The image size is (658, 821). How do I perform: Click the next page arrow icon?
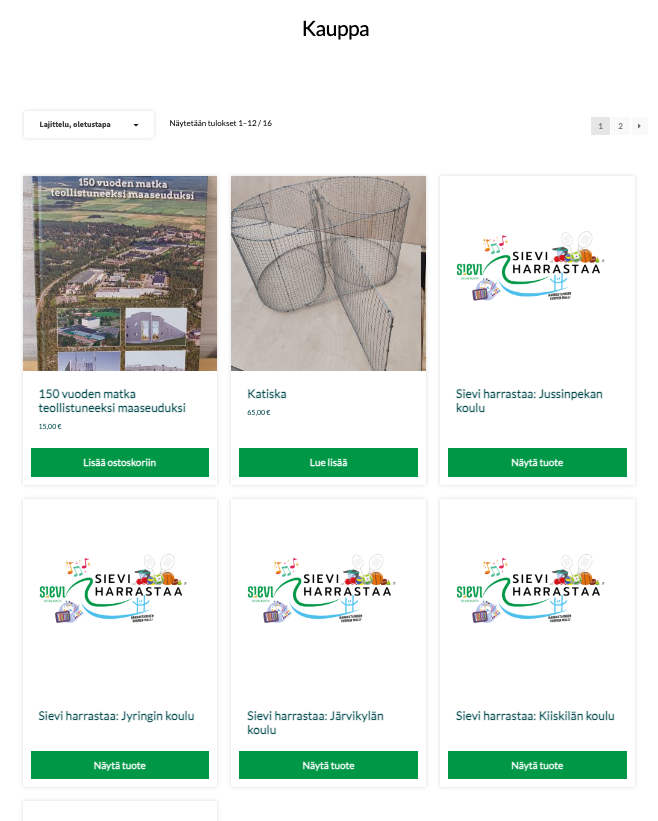pos(639,126)
